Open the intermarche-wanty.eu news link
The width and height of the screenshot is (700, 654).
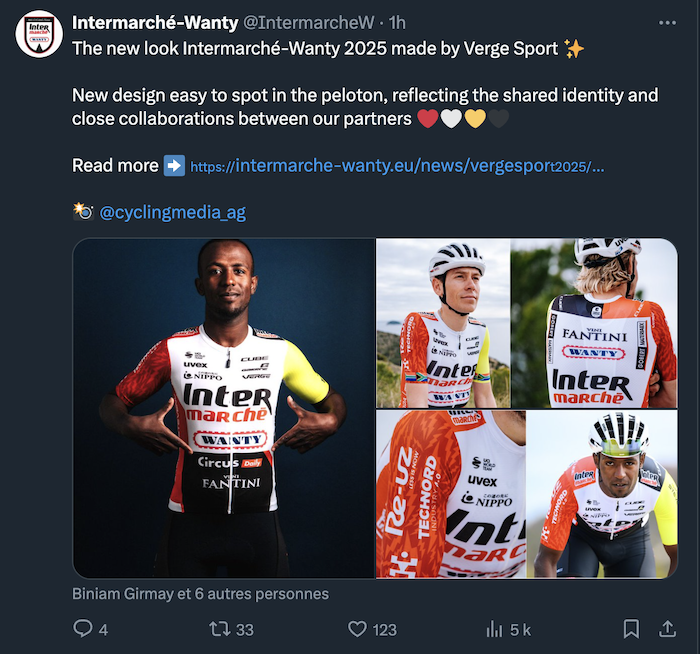[396, 166]
